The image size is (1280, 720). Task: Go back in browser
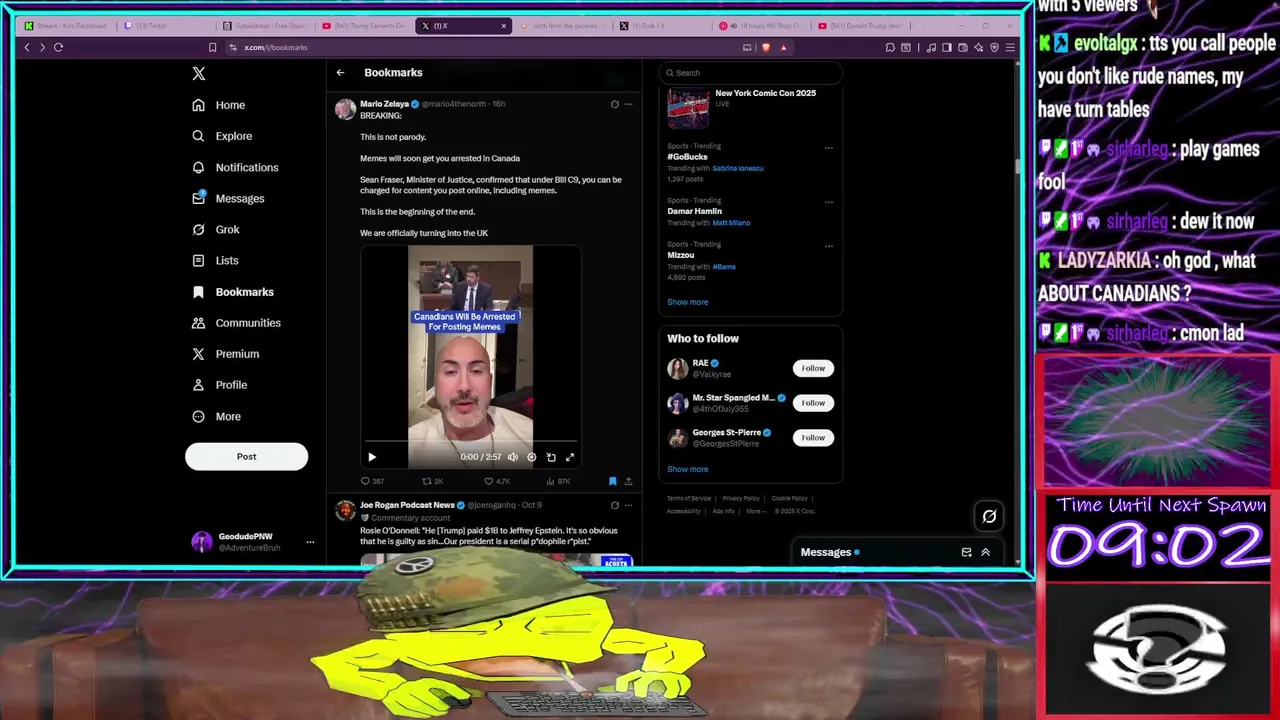click(x=27, y=47)
